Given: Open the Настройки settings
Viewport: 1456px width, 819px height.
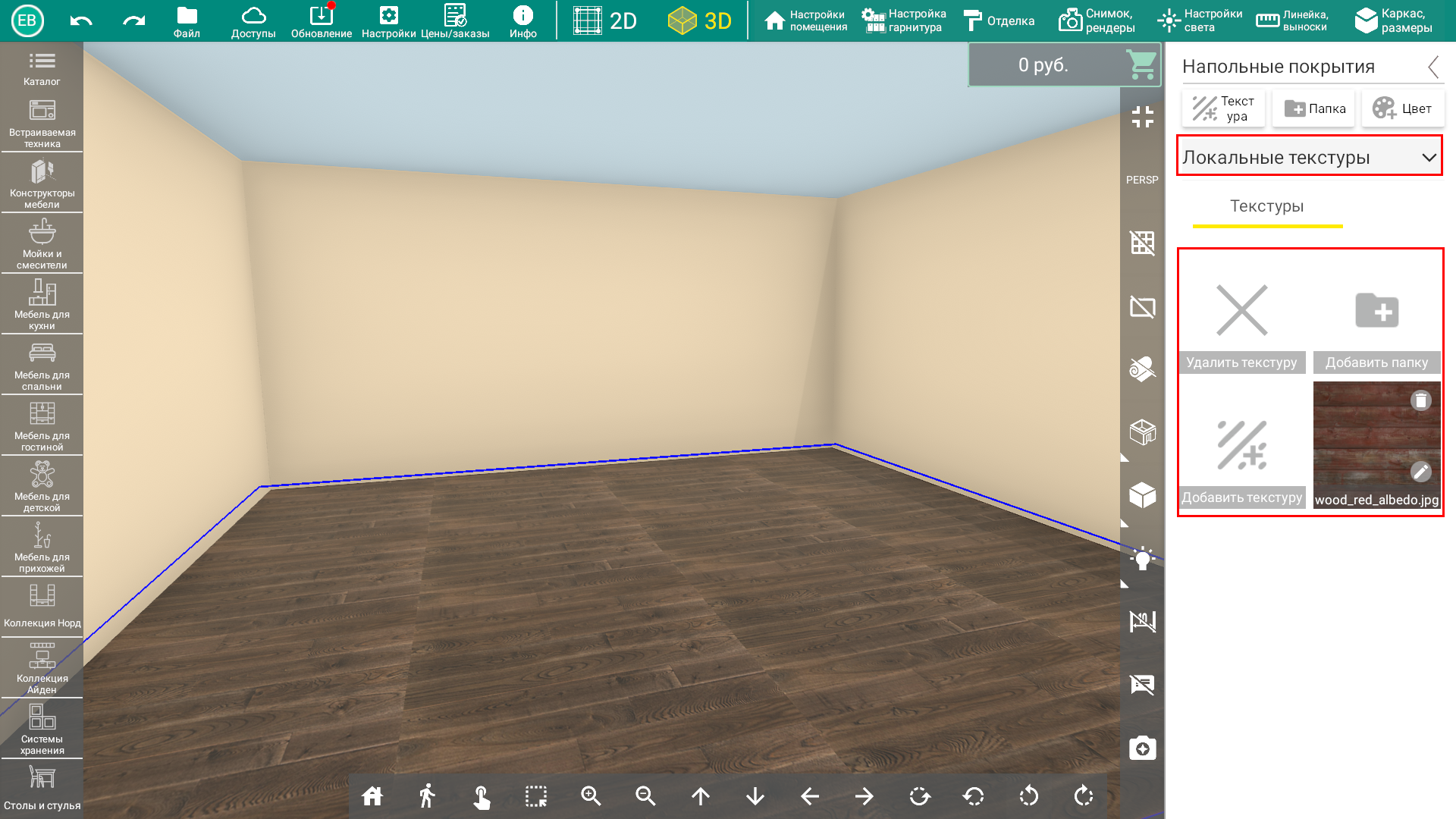Looking at the screenshot, I should click(388, 22).
